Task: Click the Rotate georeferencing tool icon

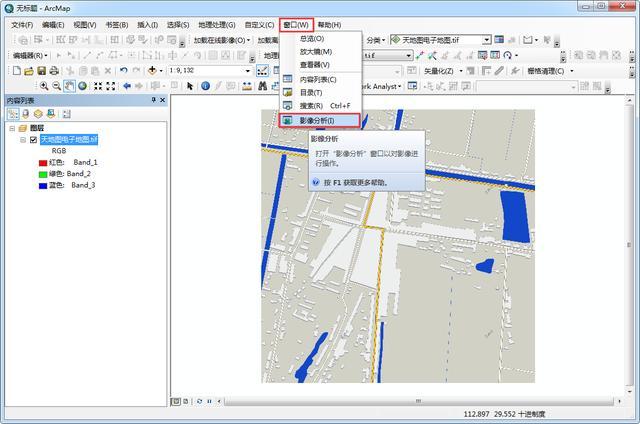Action: point(507,55)
